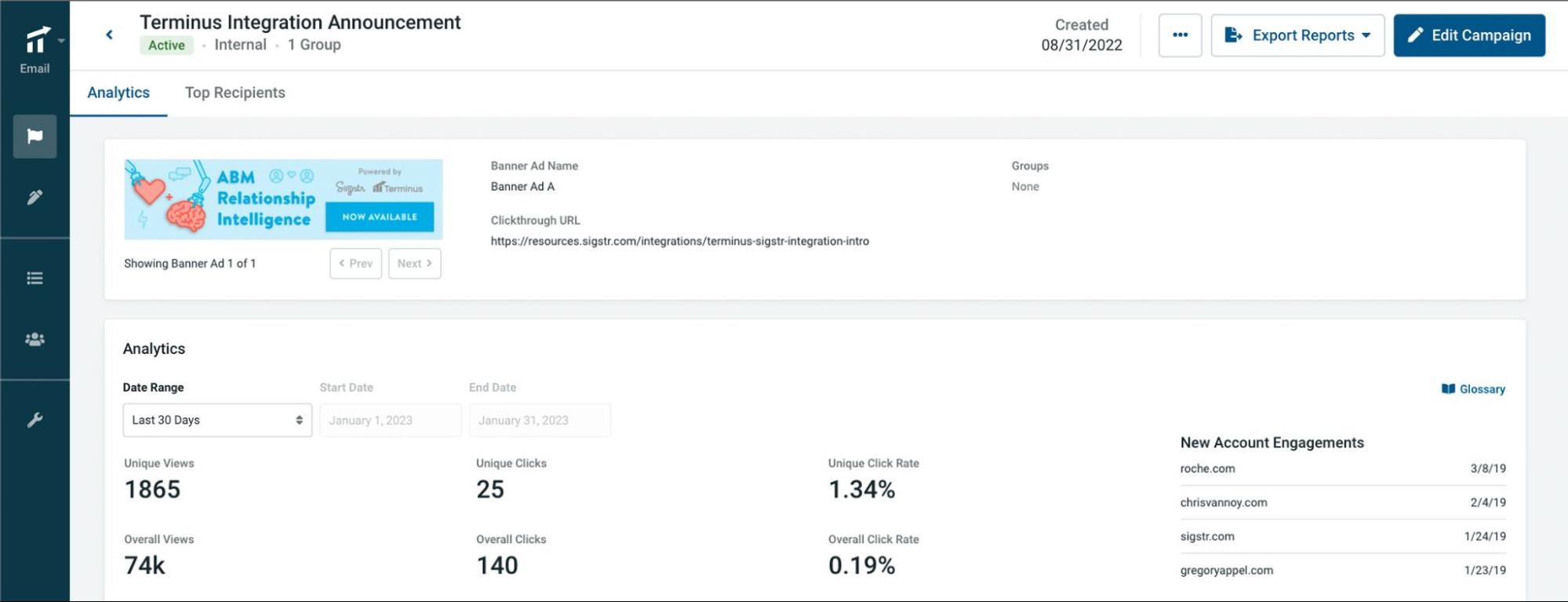Click the Unique Views value 1865
Image resolution: width=1568 pixels, height=602 pixels.
point(152,489)
